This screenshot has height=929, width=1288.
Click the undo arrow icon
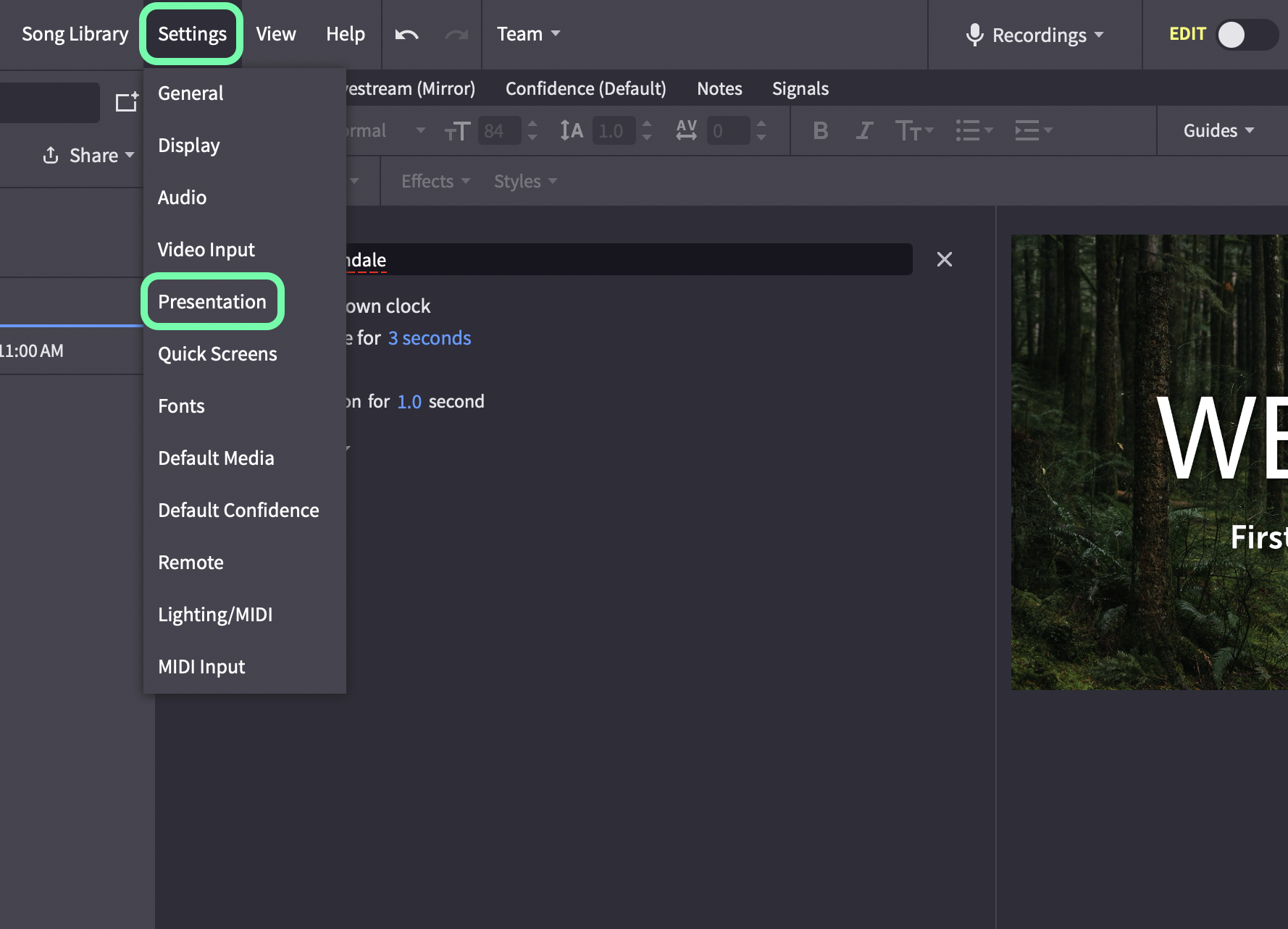pyautogui.click(x=407, y=34)
